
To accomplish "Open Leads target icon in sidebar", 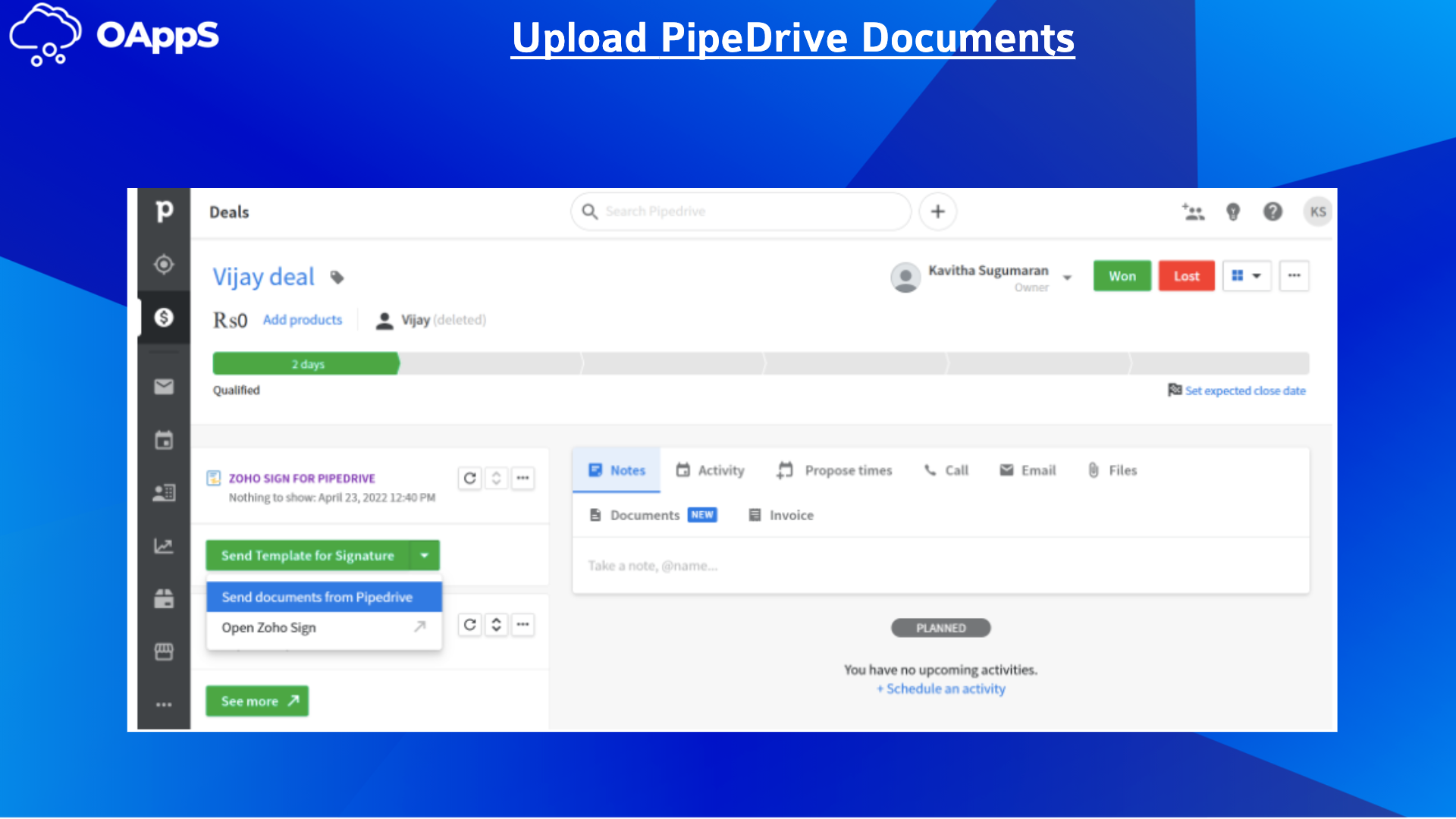I will pyautogui.click(x=164, y=265).
